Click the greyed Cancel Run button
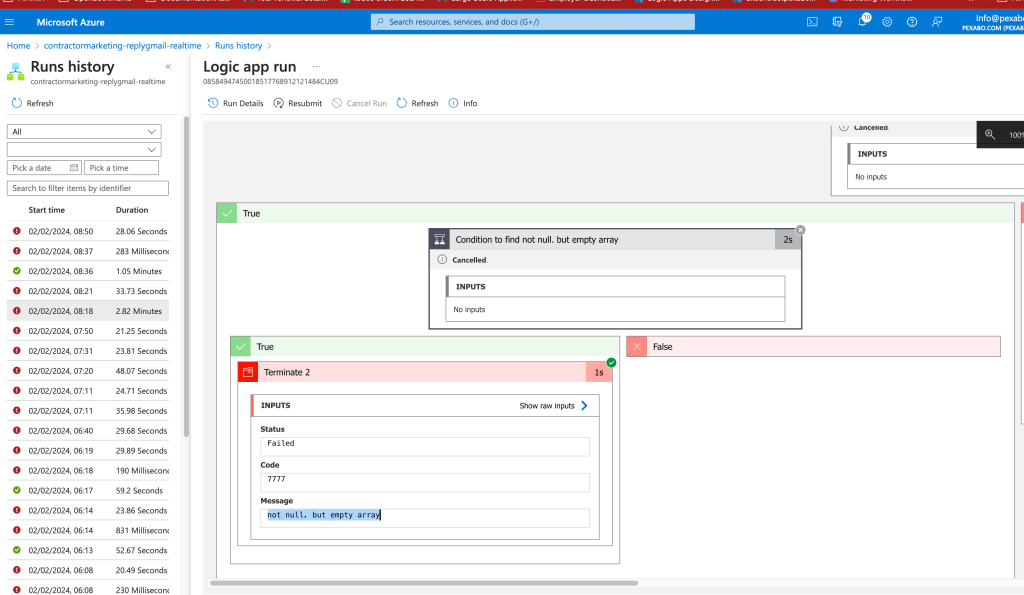This screenshot has height=595, width=1024. point(359,103)
